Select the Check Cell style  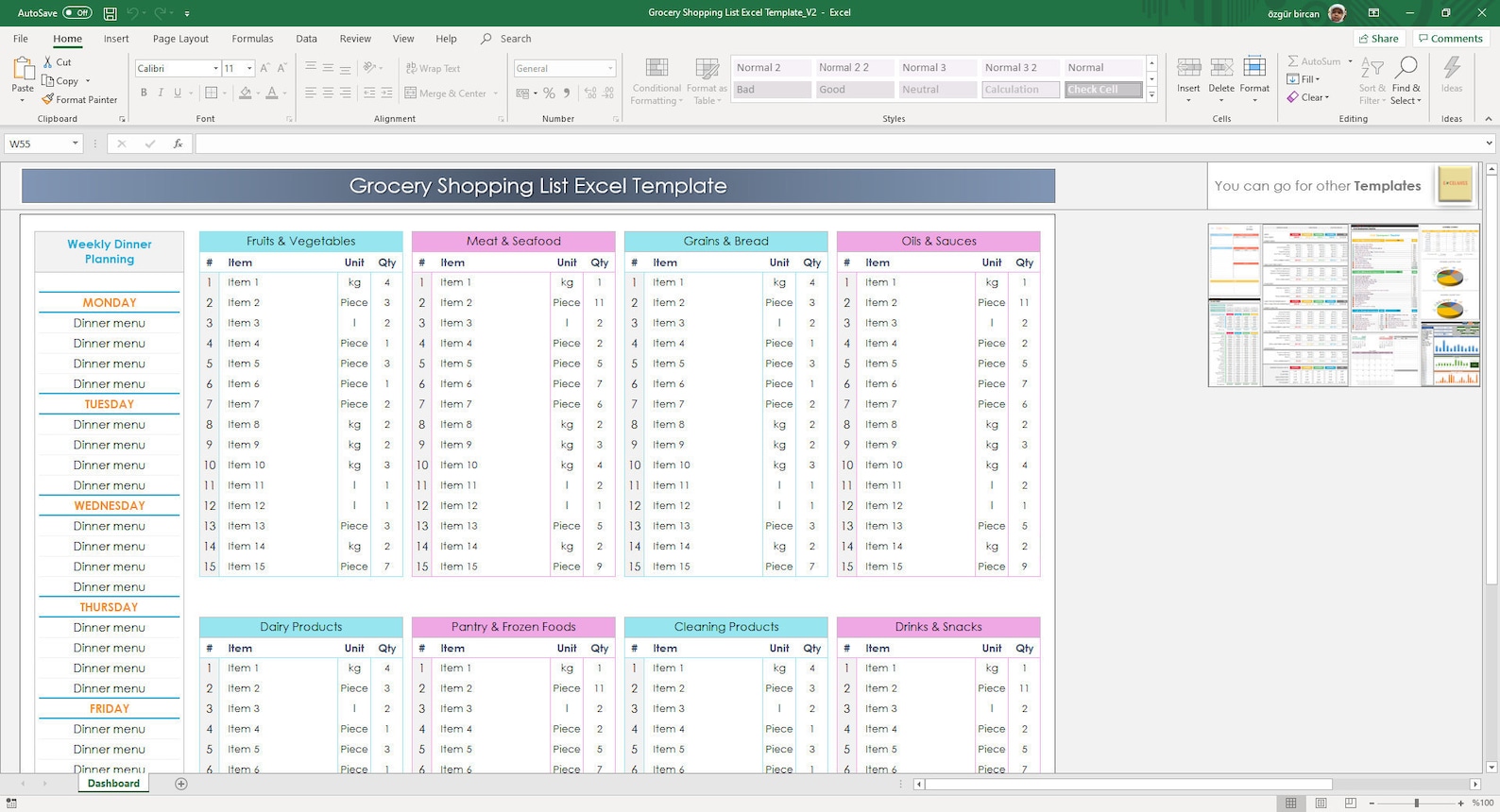tap(1103, 90)
